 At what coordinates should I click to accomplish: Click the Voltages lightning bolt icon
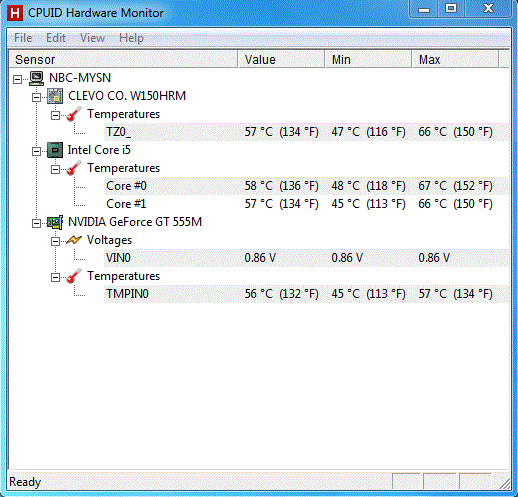click(x=74, y=240)
